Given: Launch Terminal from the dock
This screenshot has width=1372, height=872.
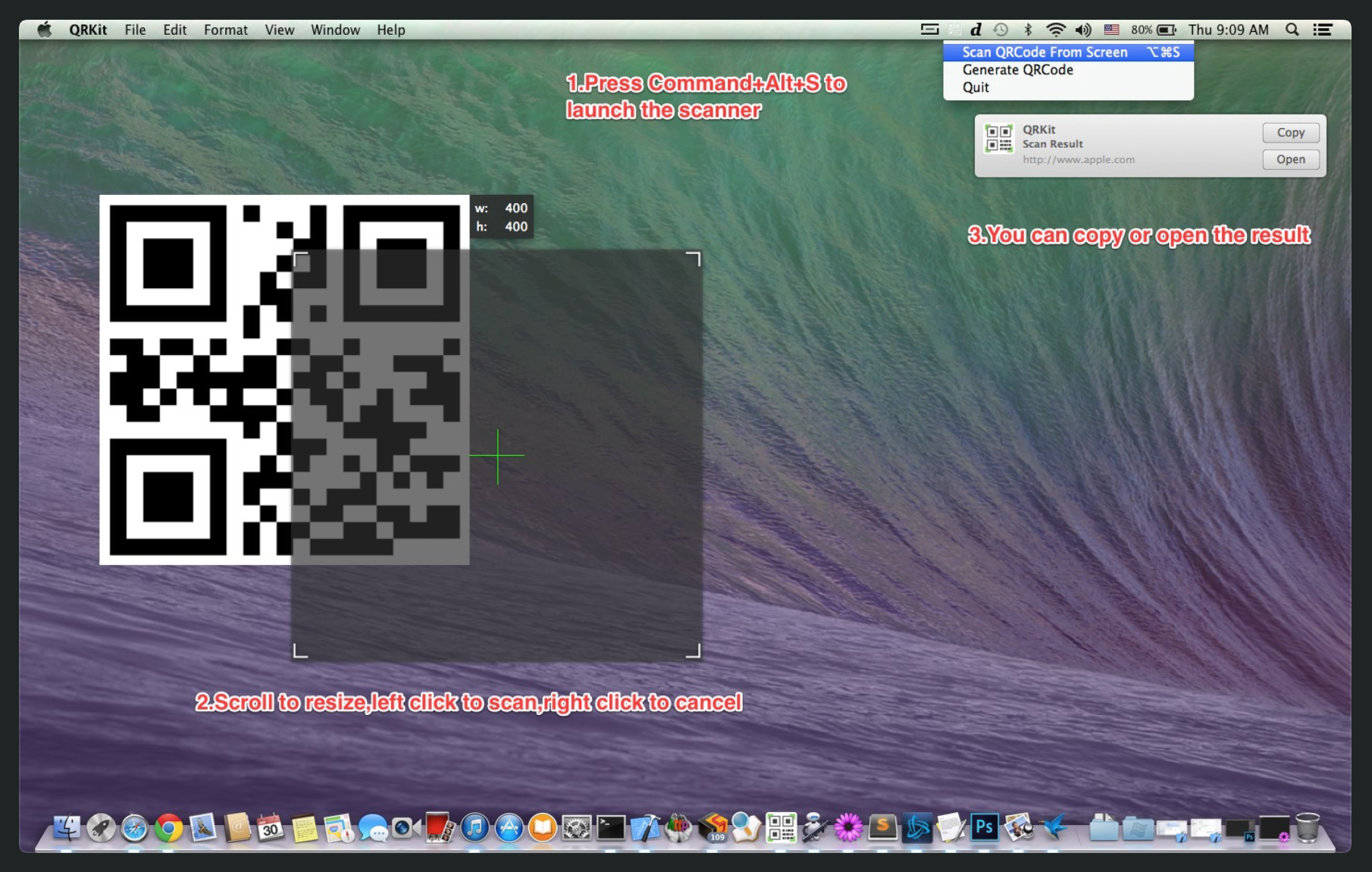Looking at the screenshot, I should coord(610,827).
